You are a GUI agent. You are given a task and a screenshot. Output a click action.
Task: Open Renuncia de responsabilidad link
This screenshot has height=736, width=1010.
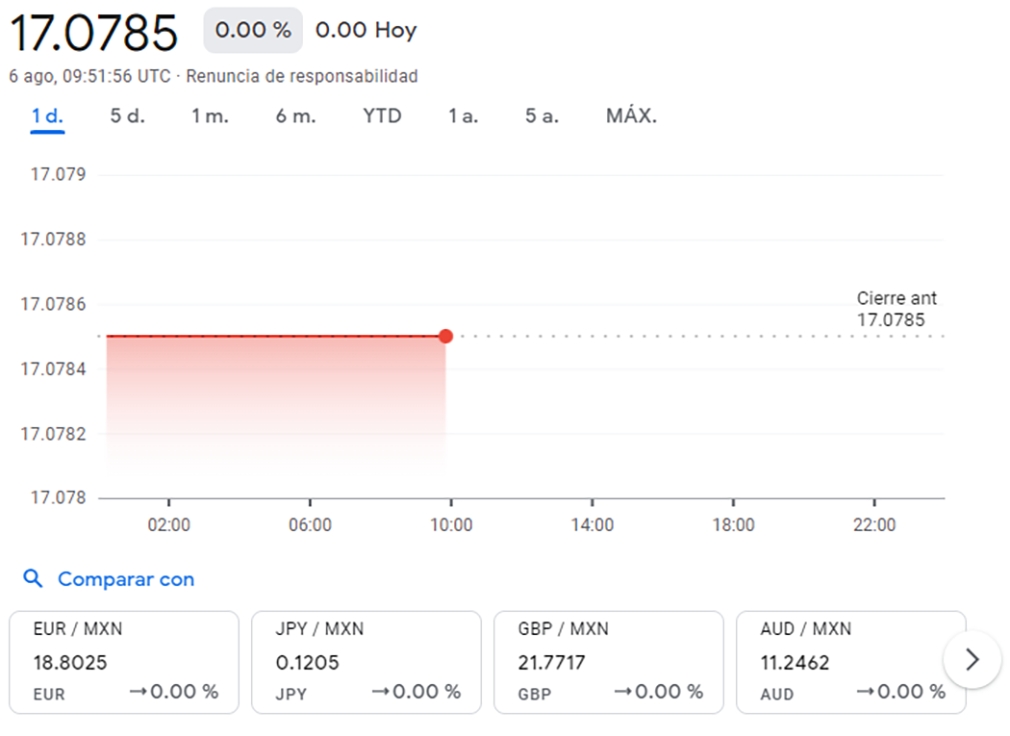(302, 76)
